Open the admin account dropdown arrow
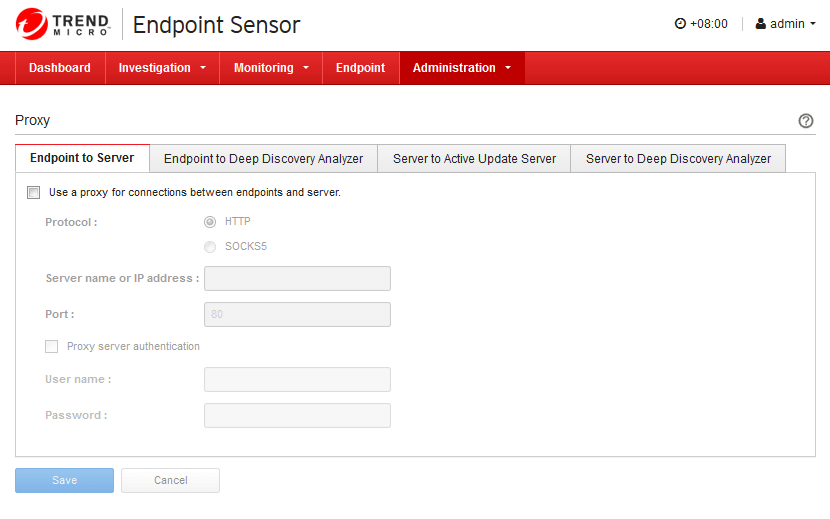This screenshot has width=830, height=519. pyautogui.click(x=812, y=24)
